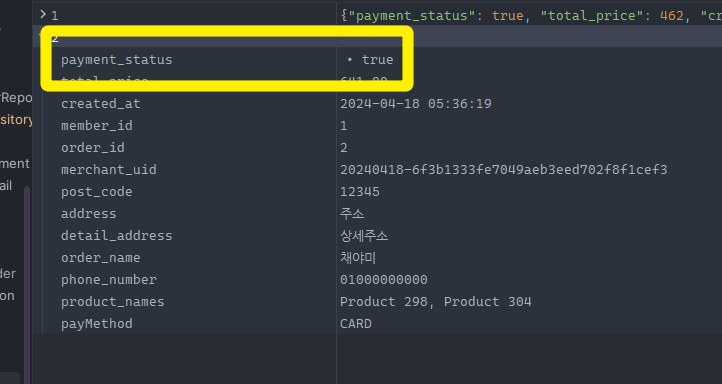The width and height of the screenshot is (722, 384).
Task: Select post_code value 12345
Action: pyautogui.click(x=360, y=192)
